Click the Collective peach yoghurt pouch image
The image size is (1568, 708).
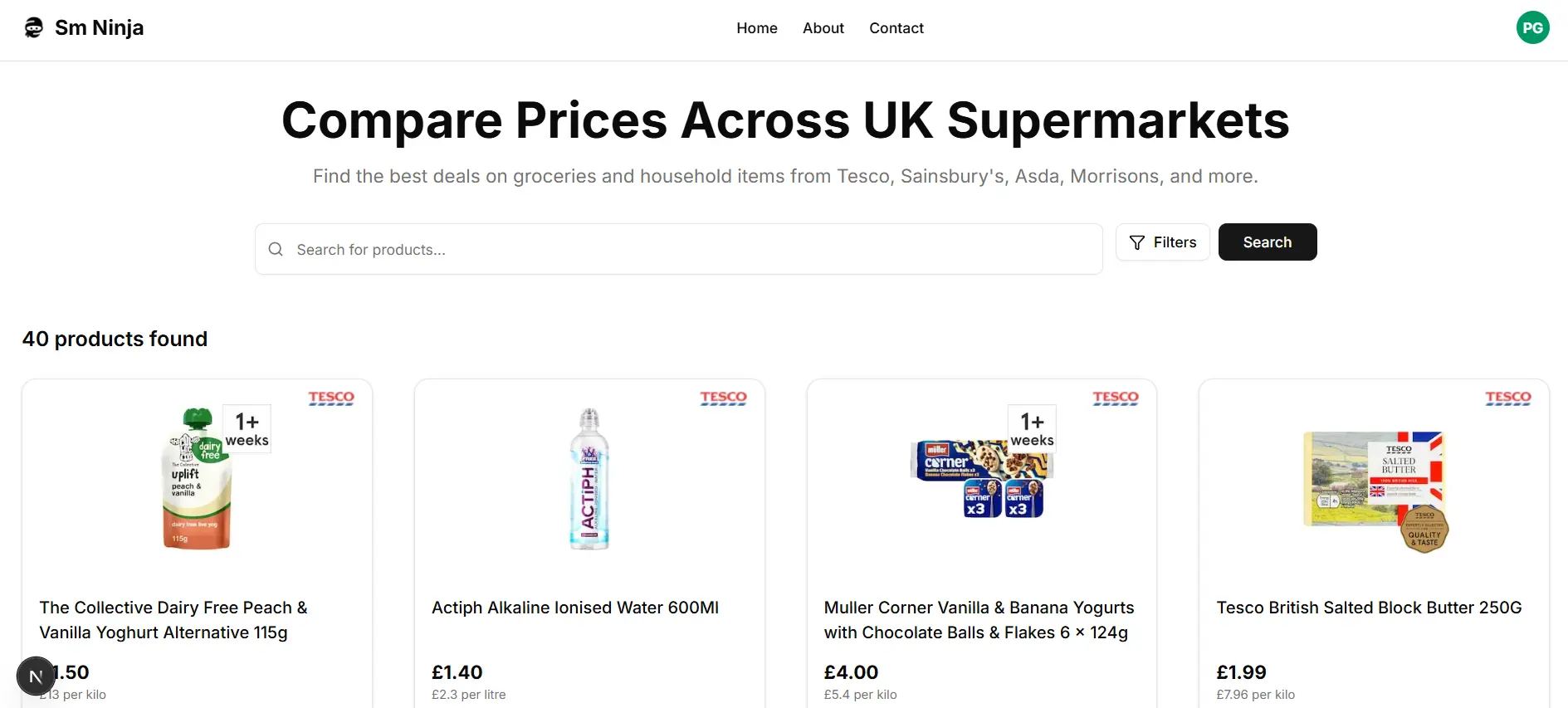pos(197,479)
